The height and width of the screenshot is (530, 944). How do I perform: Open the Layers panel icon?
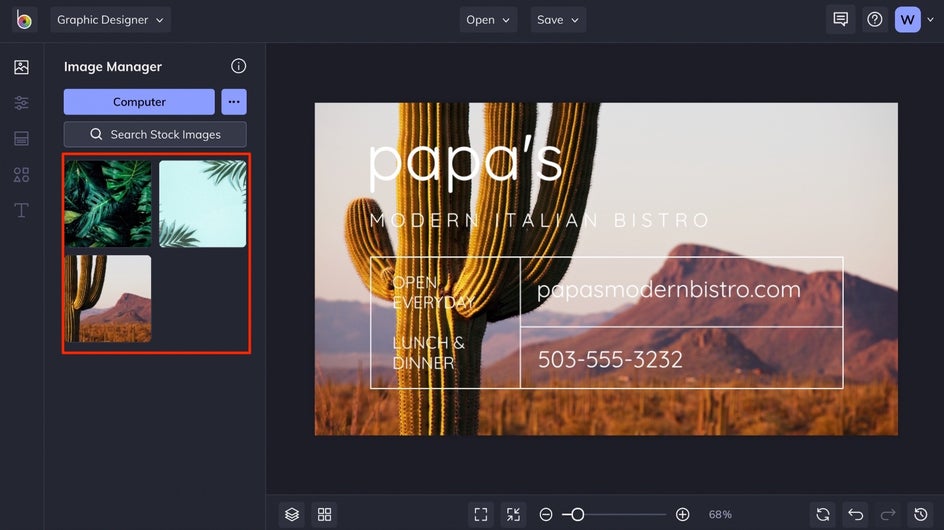[292, 514]
